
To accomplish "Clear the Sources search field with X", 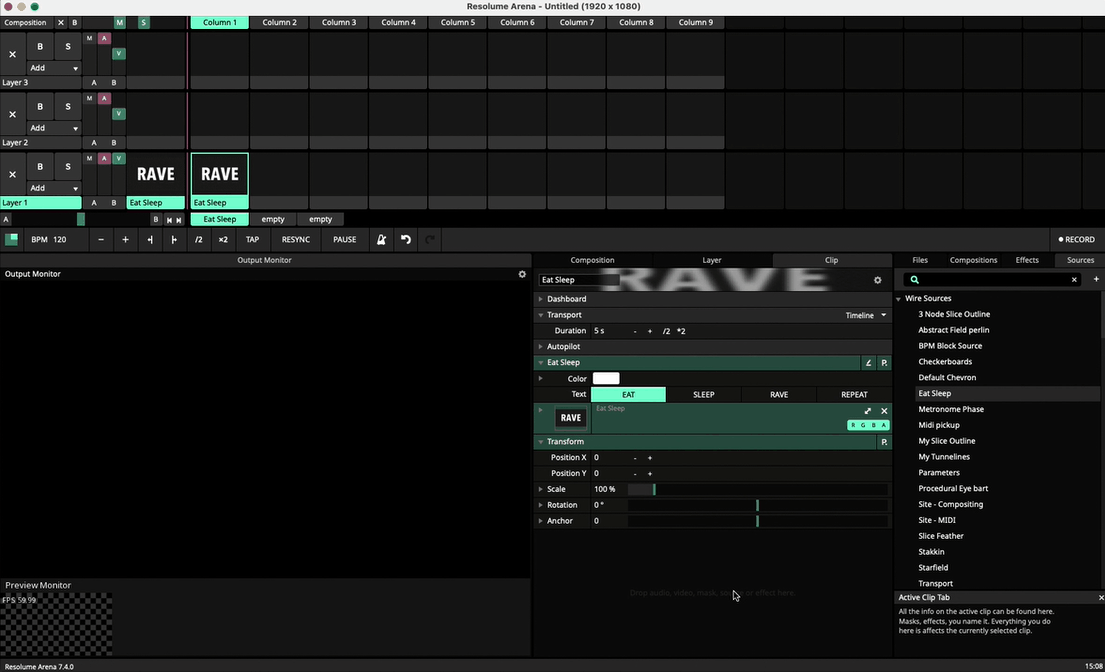I will pos(1075,280).
